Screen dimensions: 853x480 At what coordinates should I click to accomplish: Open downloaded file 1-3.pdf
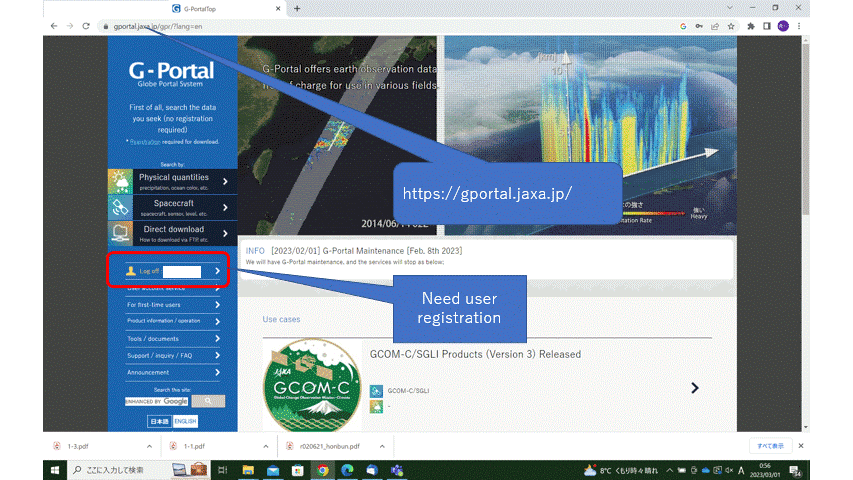[78, 446]
